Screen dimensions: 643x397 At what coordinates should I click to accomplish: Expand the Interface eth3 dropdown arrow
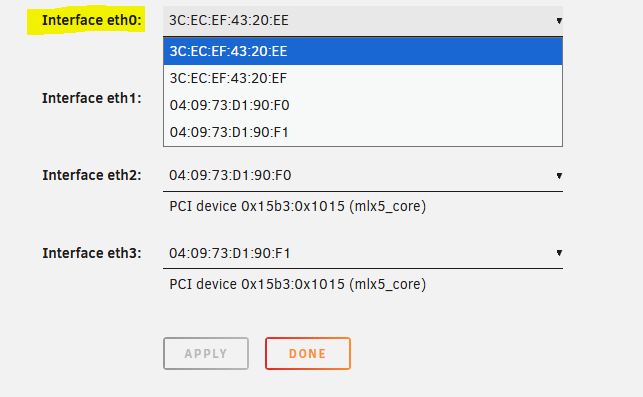559,253
